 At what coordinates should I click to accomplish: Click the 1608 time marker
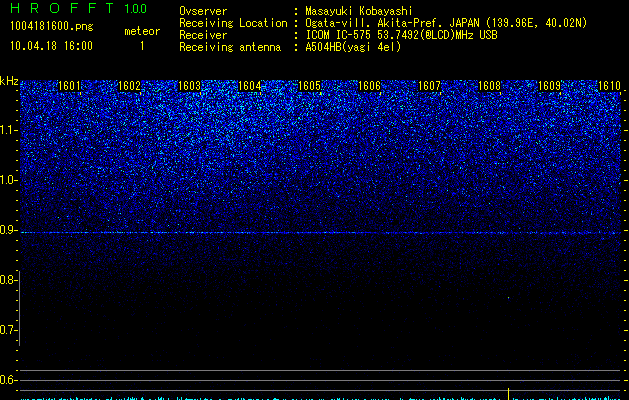coord(489,86)
